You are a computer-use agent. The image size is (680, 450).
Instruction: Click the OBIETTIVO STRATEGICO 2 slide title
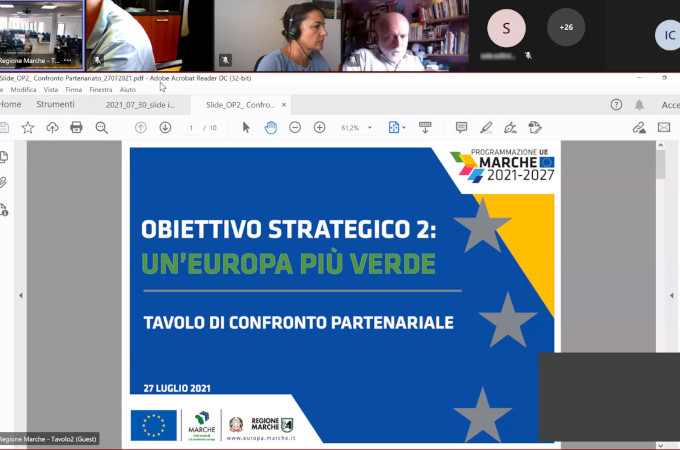(288, 229)
